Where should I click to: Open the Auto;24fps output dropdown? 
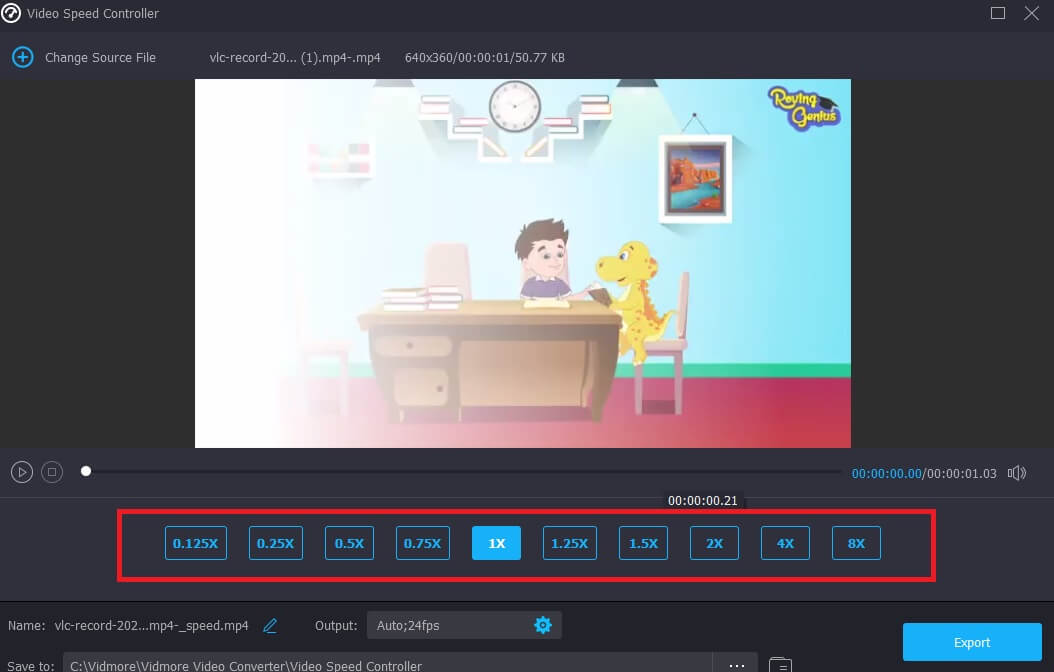coord(463,624)
